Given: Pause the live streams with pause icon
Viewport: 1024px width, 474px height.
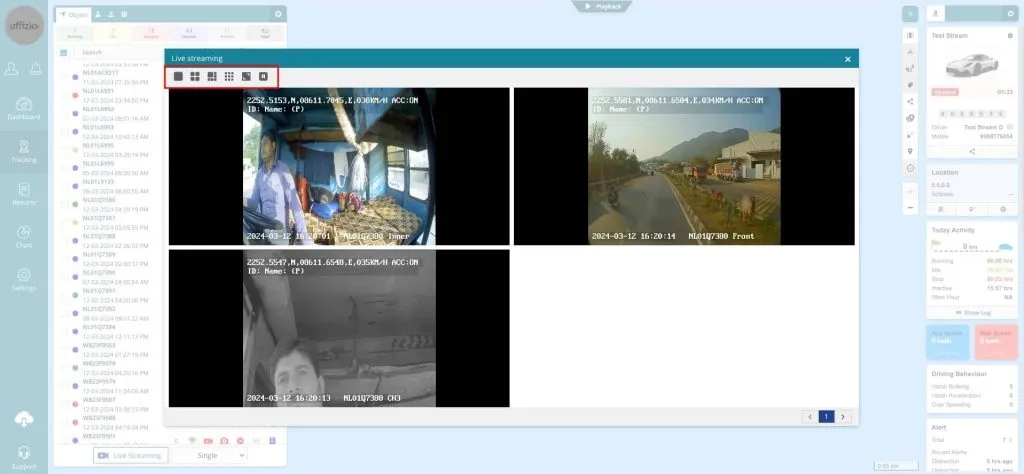Looking at the screenshot, I should point(263,76).
